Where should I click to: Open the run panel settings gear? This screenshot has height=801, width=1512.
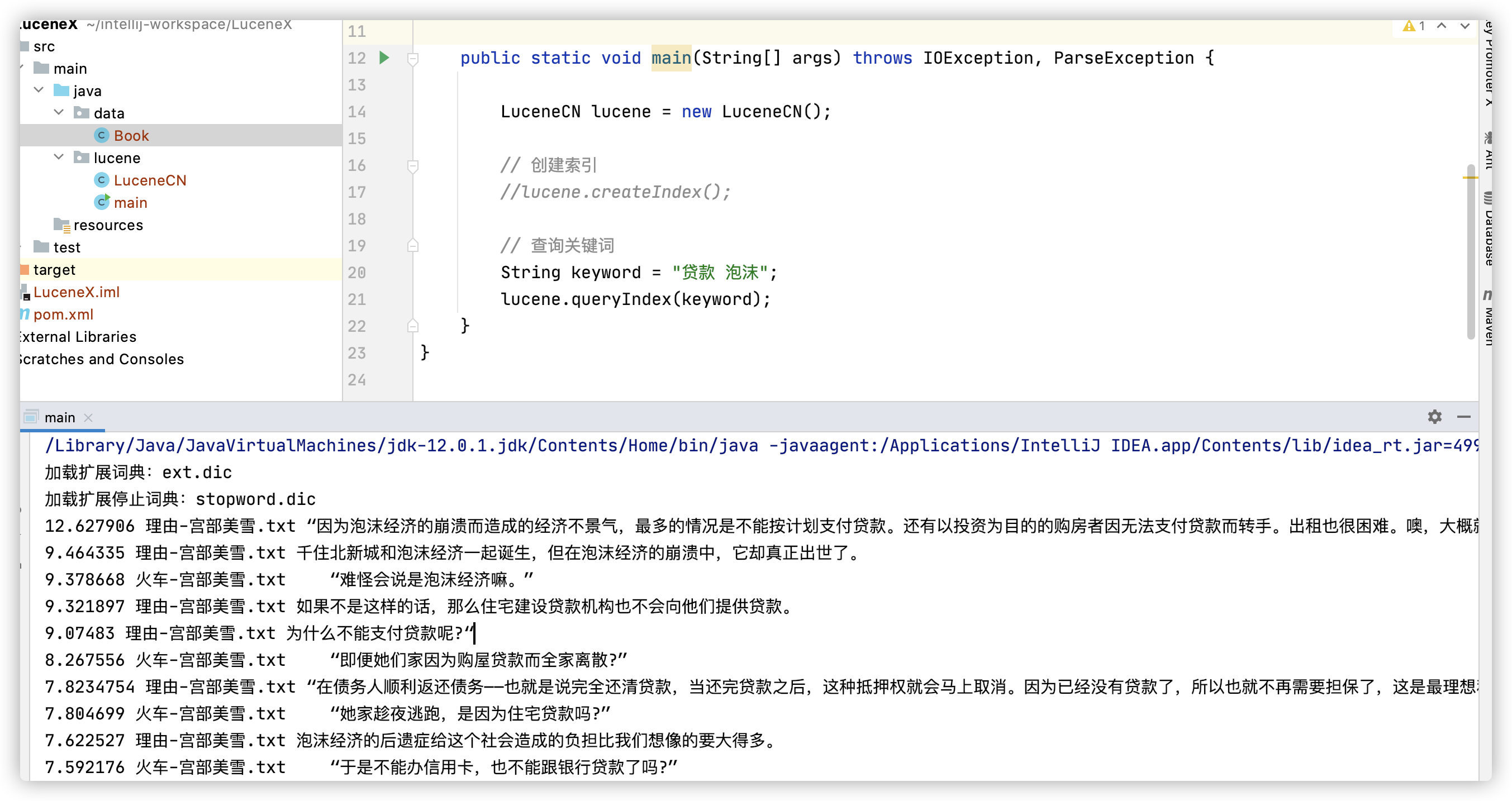pos(1434,417)
